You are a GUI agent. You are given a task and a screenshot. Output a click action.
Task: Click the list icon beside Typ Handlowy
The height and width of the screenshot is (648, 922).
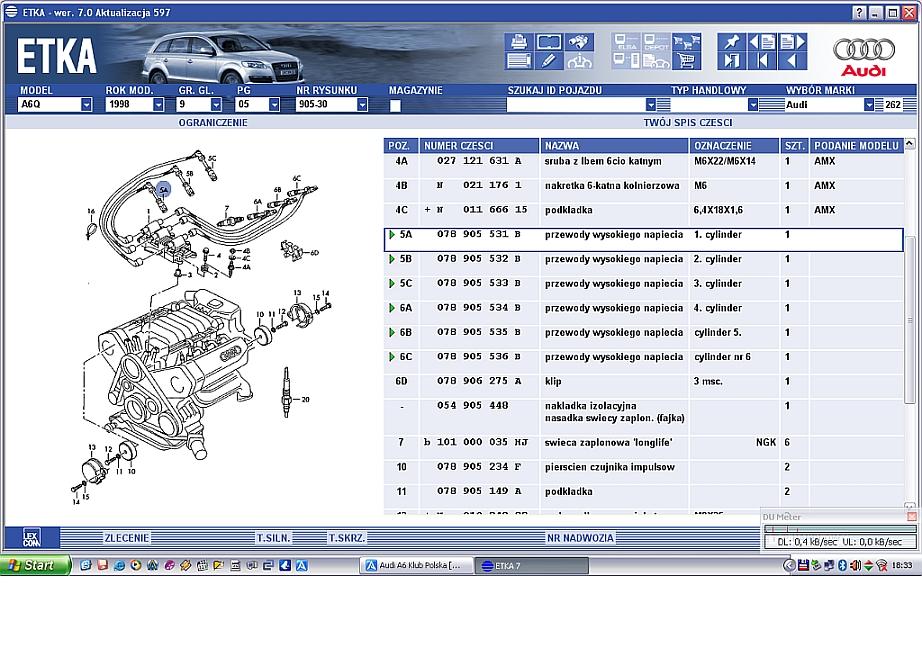pyautogui.click(x=771, y=105)
